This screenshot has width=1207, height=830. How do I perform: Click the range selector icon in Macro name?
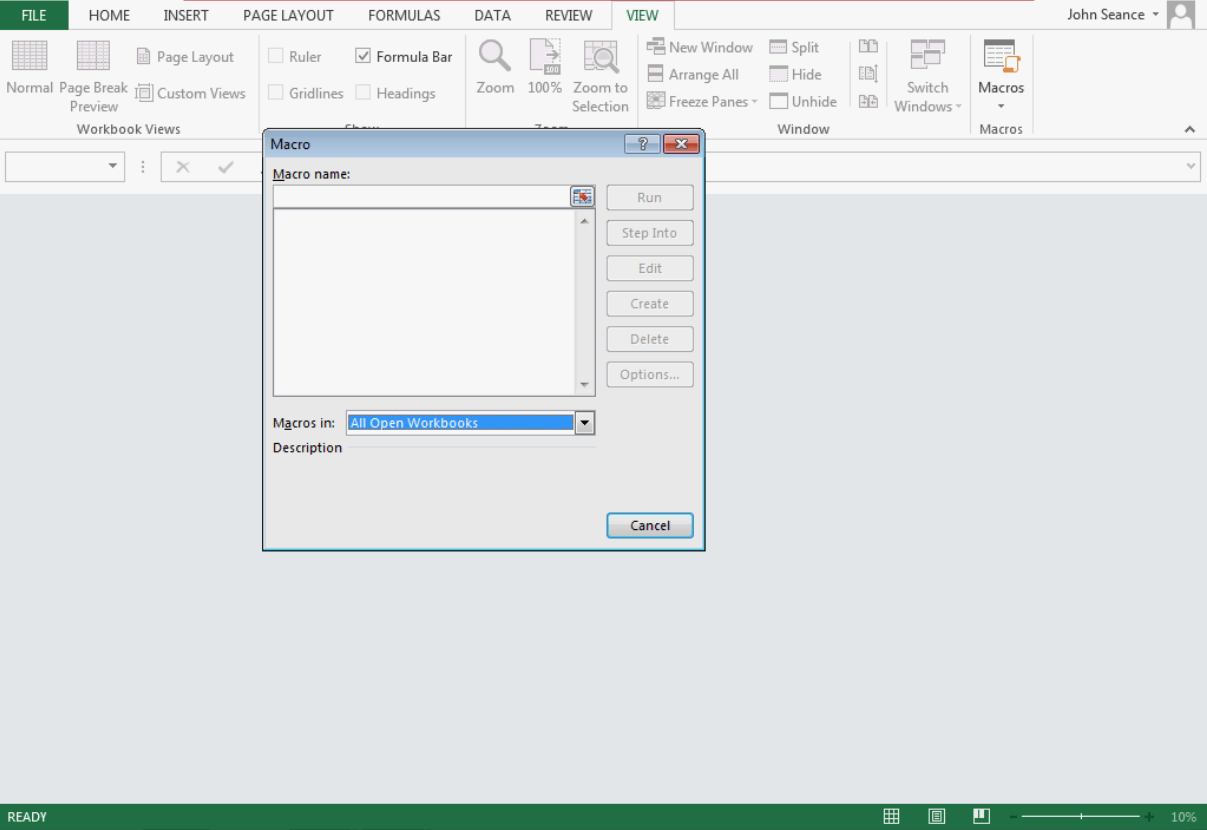tap(582, 197)
